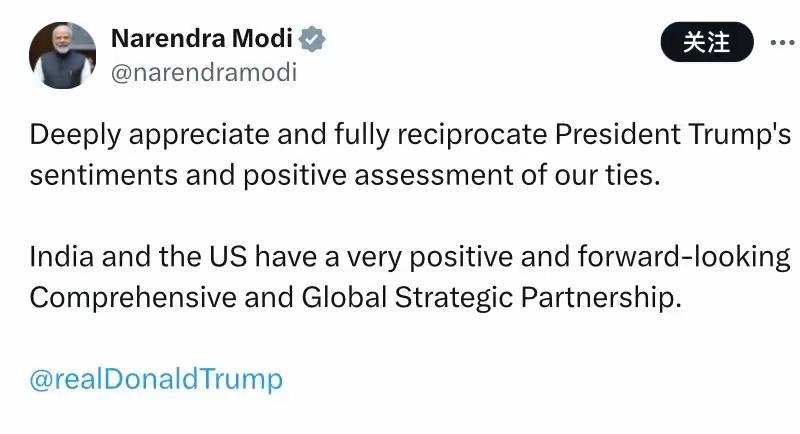Click the word "India" in the post
This screenshot has width=800, height=434.
coord(57,257)
